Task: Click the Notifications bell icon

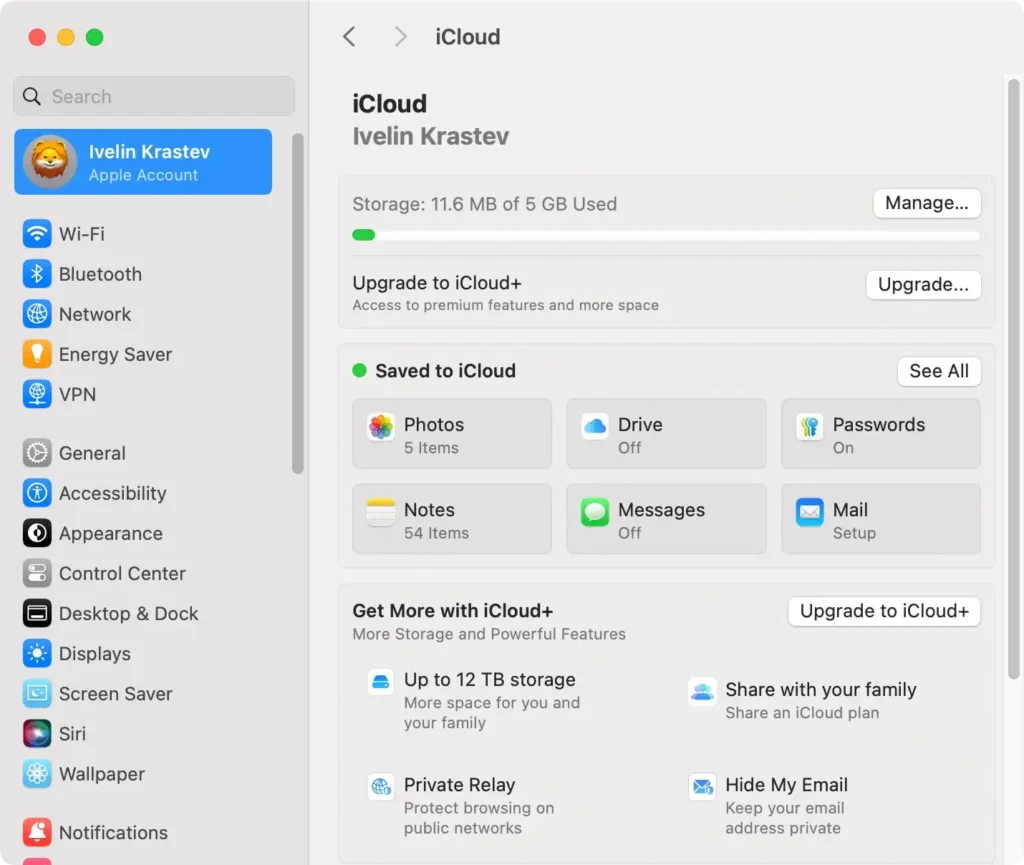Action: [x=37, y=832]
